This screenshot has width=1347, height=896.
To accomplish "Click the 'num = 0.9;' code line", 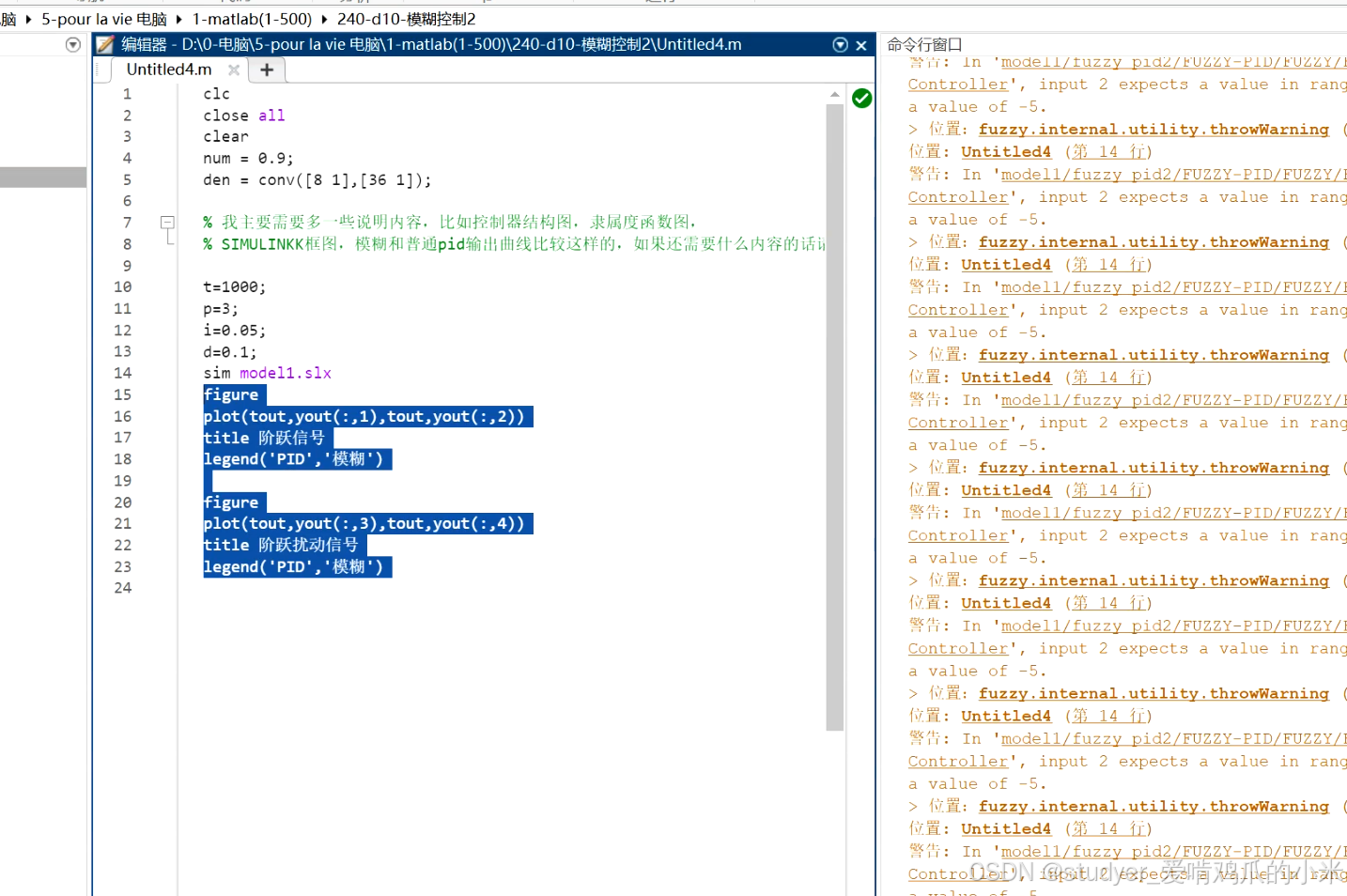I will coord(248,159).
